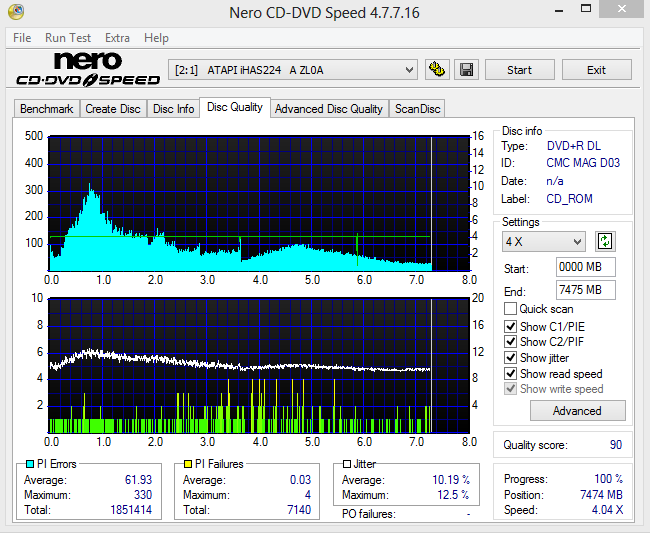Click the Position value 7474 MB
Image resolution: width=650 pixels, height=533 pixels.
tap(601, 494)
